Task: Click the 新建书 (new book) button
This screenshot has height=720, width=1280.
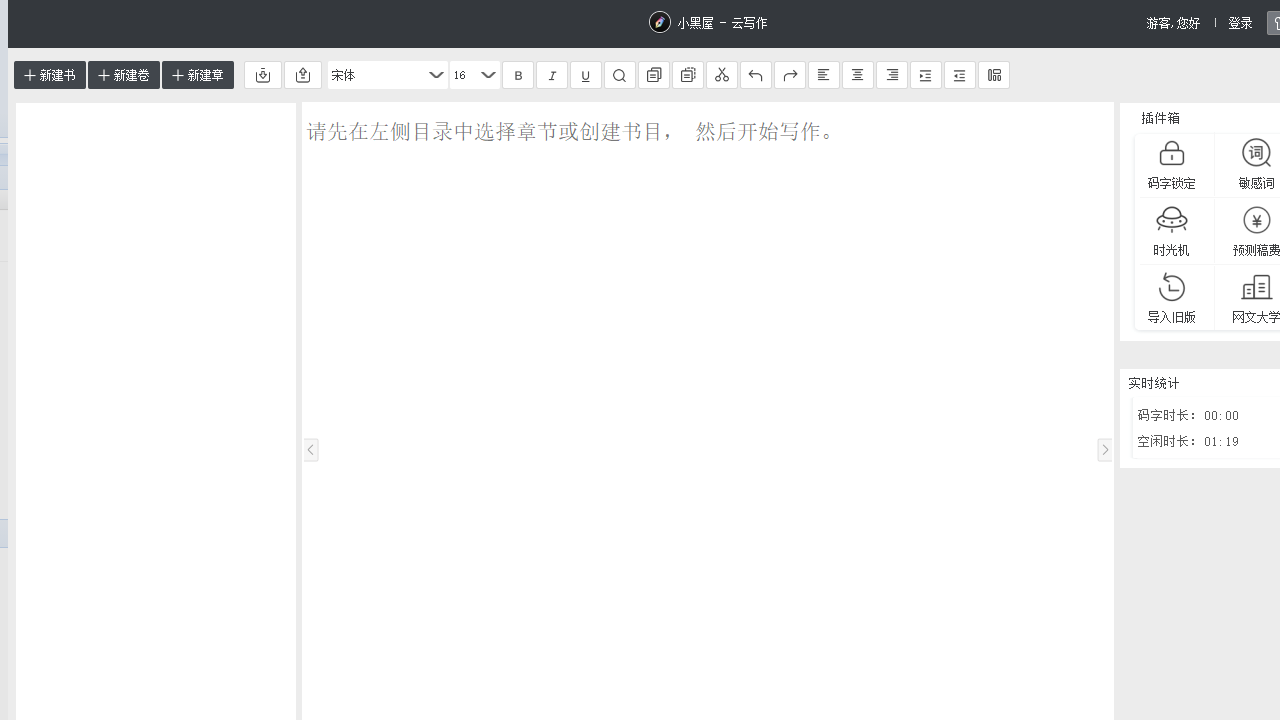Action: [50, 75]
